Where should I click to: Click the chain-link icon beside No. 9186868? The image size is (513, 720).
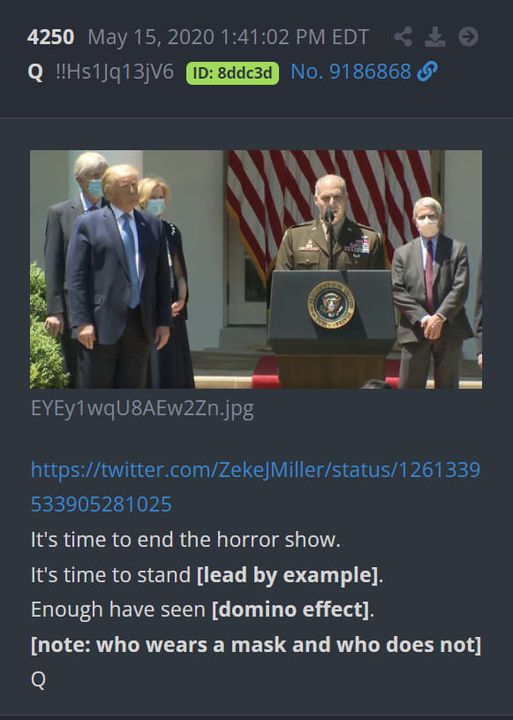(x=427, y=72)
